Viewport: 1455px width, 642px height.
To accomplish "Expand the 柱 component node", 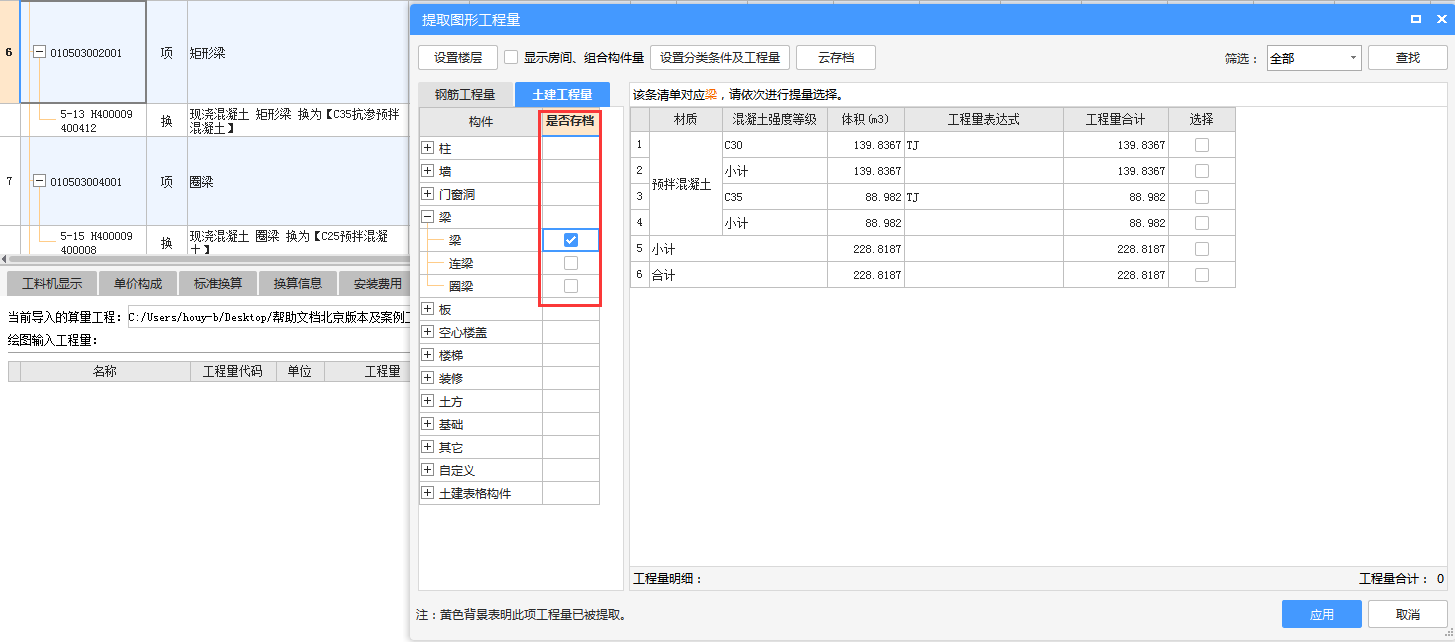I will click(427, 148).
